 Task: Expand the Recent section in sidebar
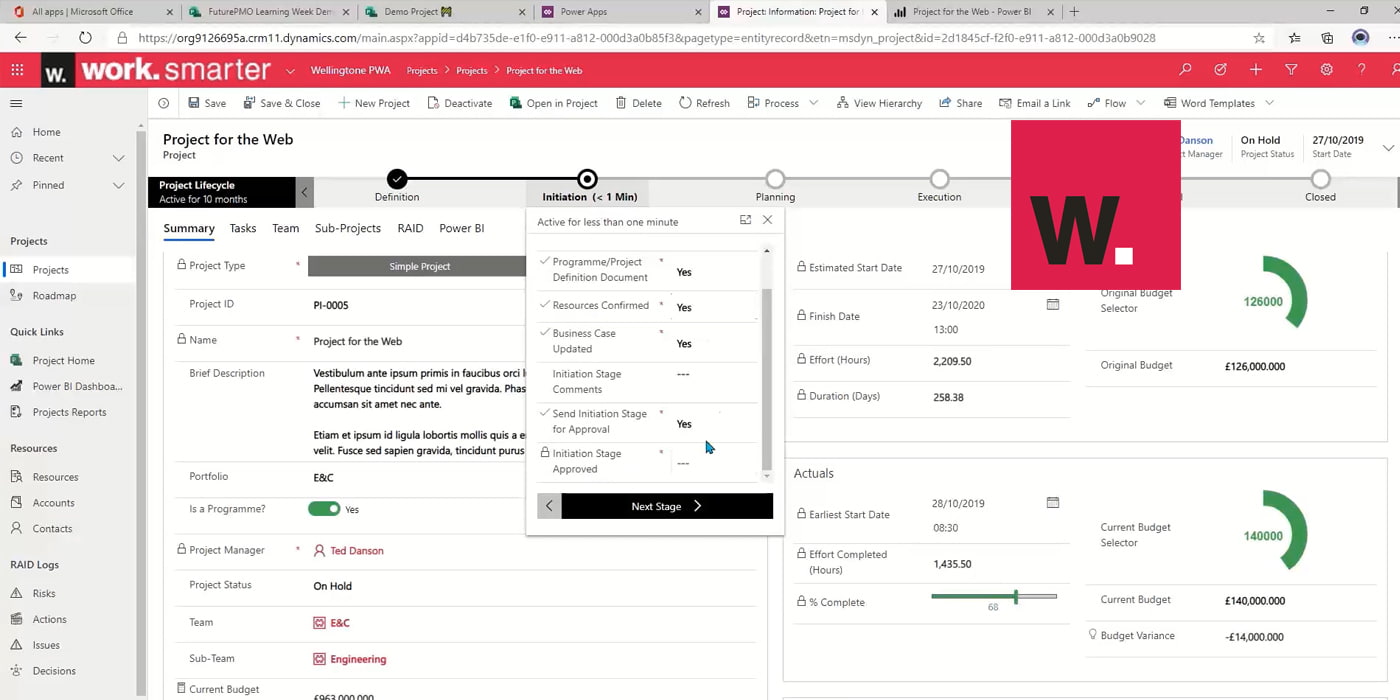click(x=118, y=158)
